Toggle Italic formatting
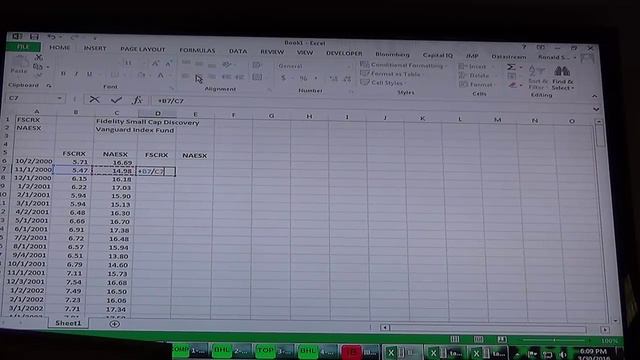This screenshot has width=640, height=360. [76, 74]
